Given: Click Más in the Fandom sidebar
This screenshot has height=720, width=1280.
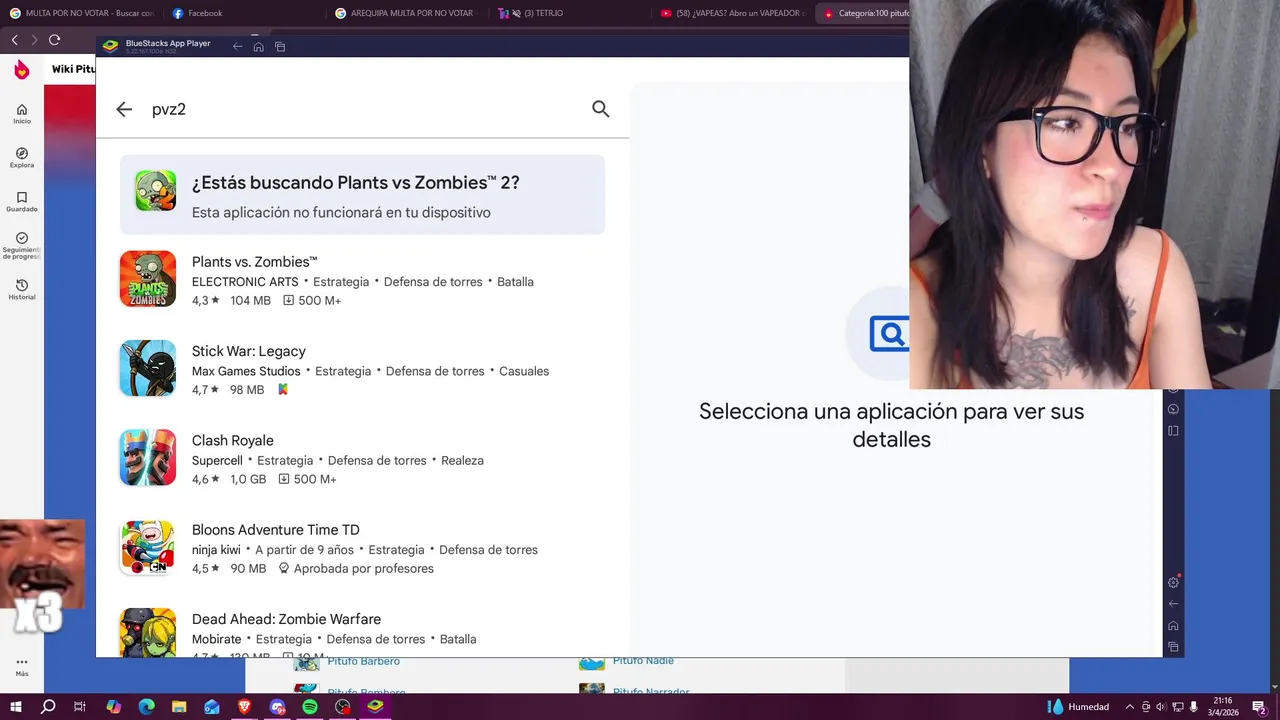Looking at the screenshot, I should pos(22,666).
